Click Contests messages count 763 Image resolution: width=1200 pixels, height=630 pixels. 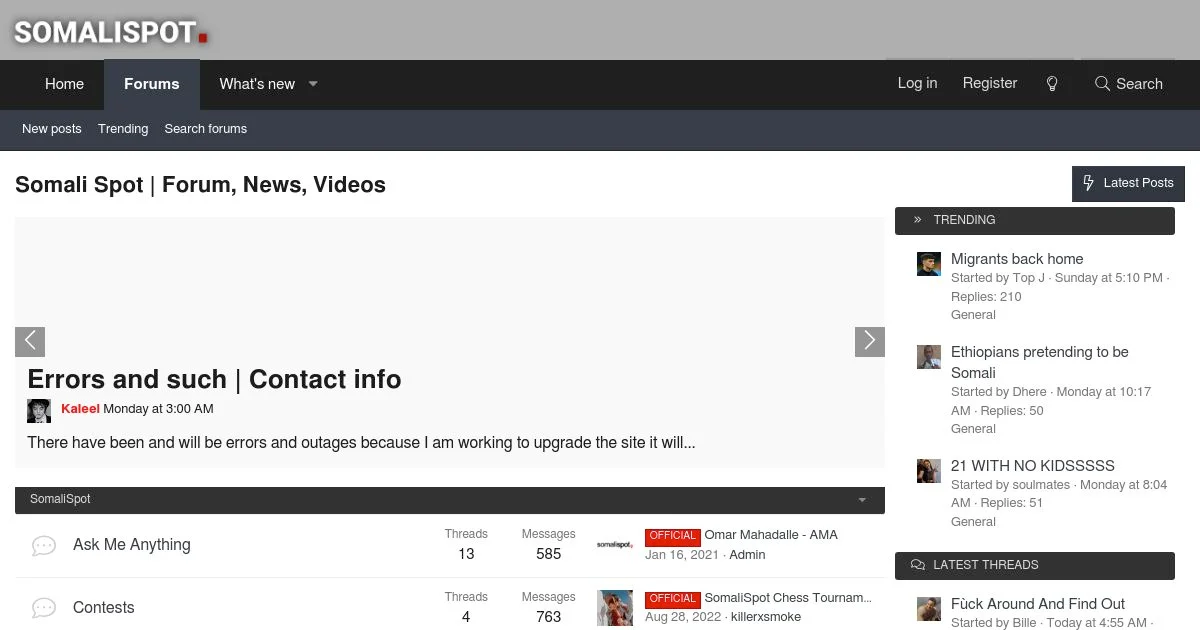tap(549, 617)
